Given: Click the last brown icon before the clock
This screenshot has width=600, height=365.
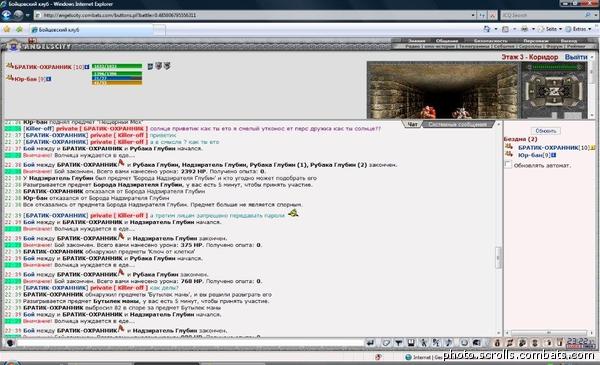Looking at the screenshot, I should tap(559, 343).
